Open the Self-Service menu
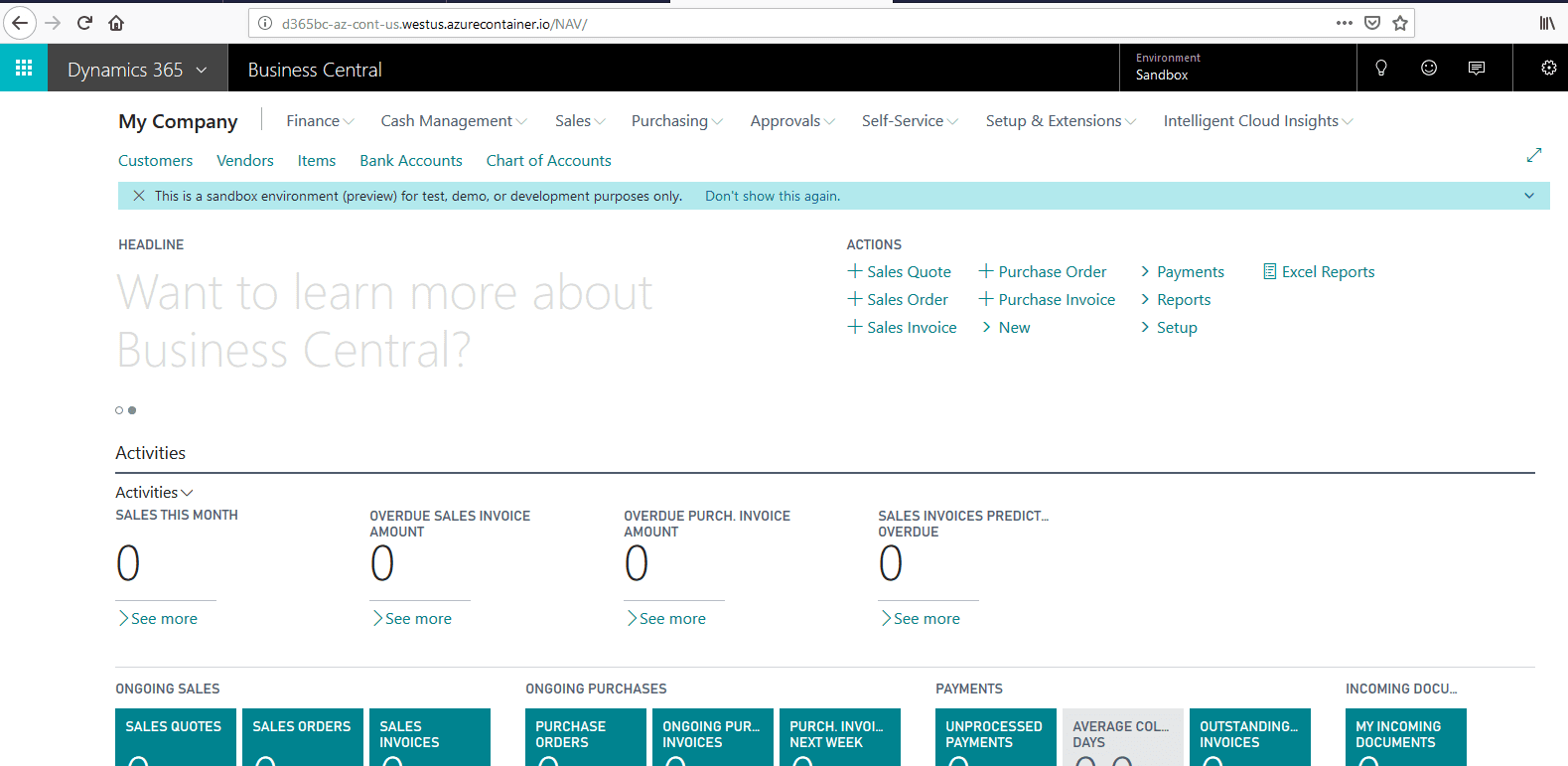Image resolution: width=1568 pixels, height=766 pixels. point(910,121)
